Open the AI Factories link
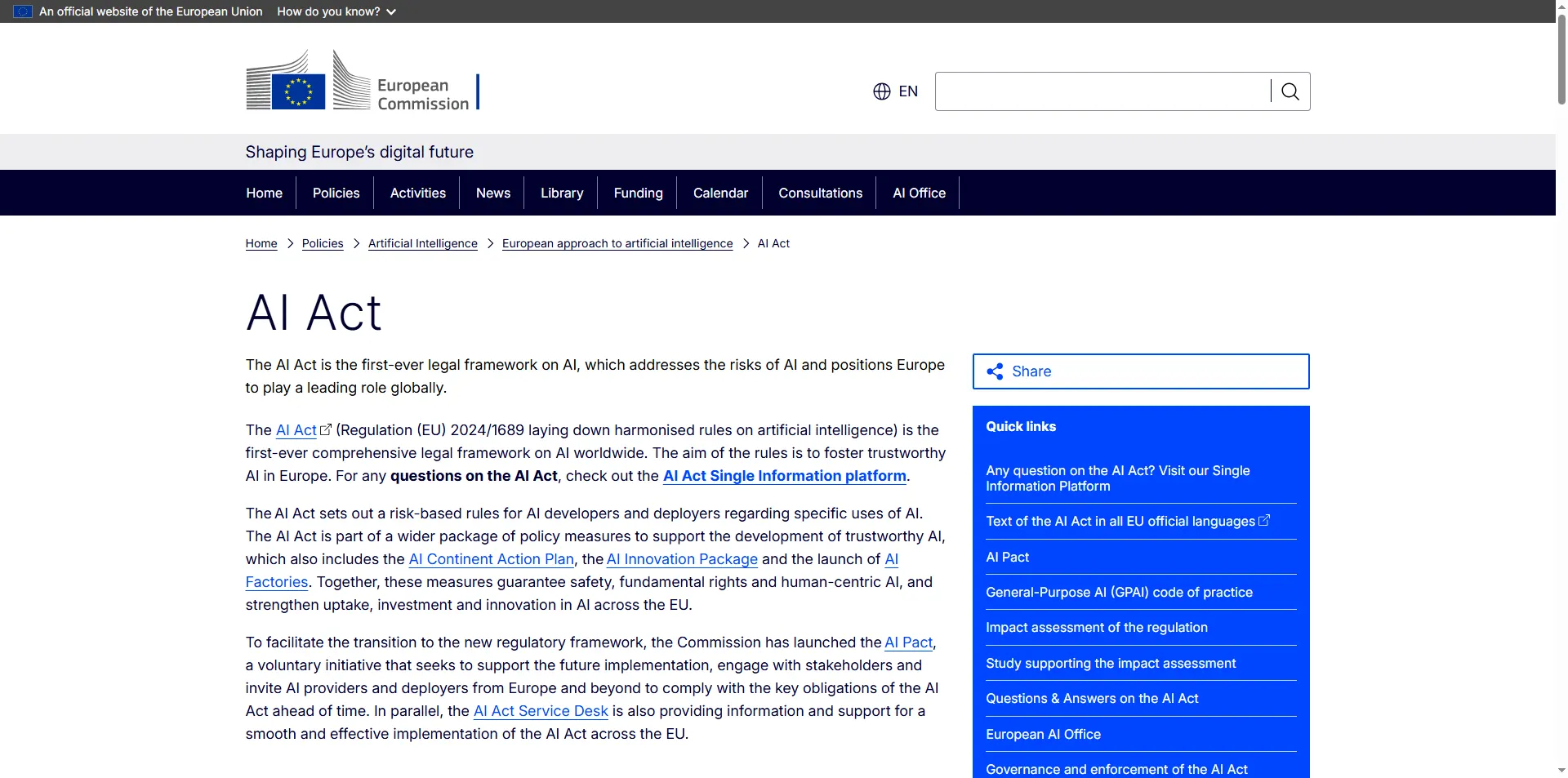1568x778 pixels. 277,582
